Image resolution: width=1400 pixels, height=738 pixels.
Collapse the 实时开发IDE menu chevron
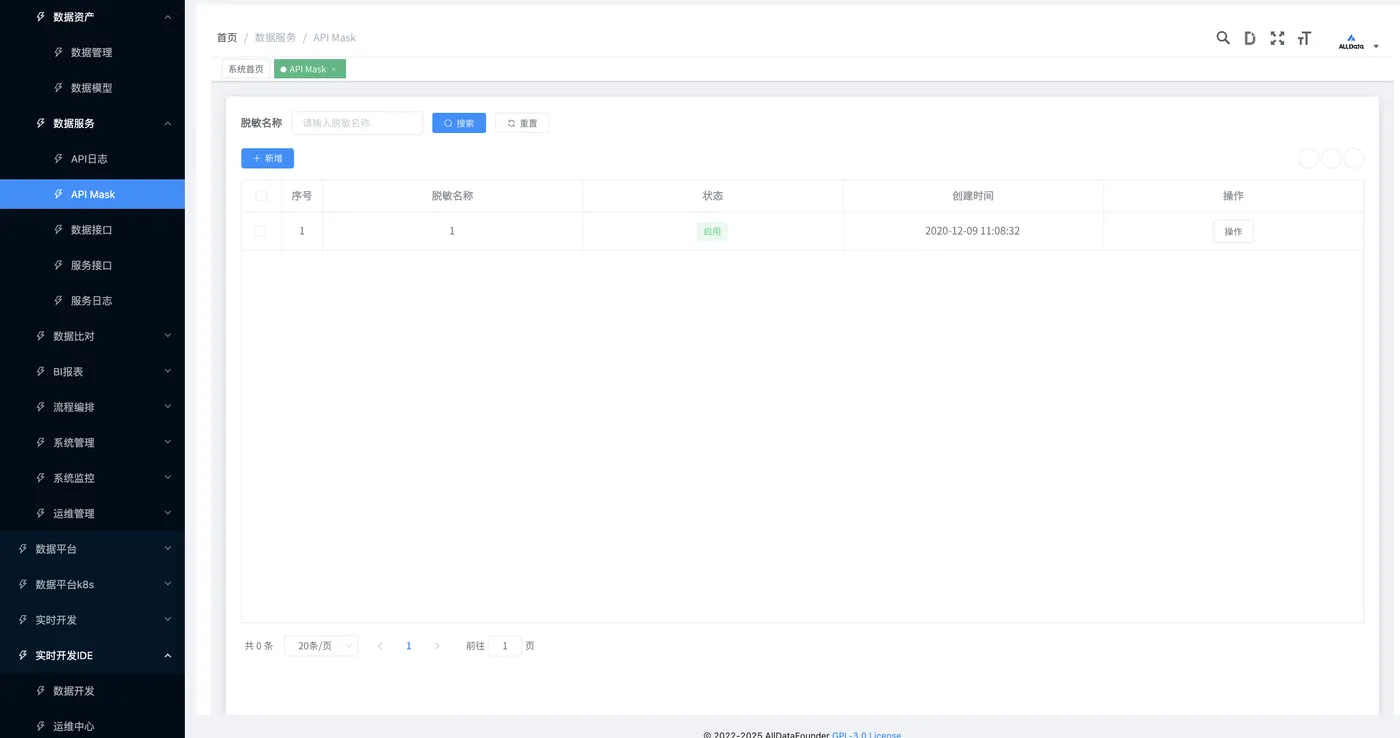(168, 655)
